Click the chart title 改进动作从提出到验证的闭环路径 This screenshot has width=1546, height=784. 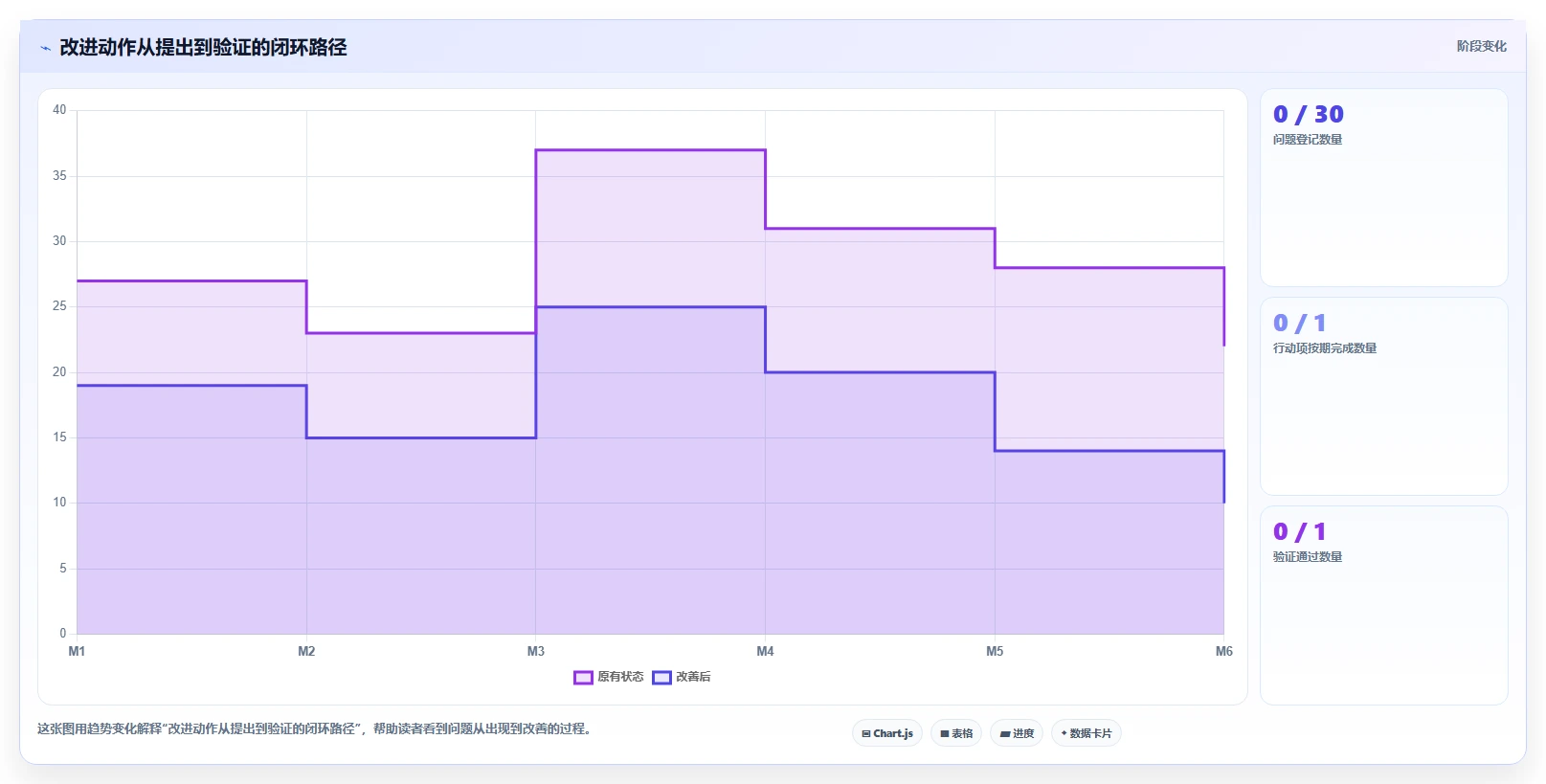pyautogui.click(x=203, y=47)
